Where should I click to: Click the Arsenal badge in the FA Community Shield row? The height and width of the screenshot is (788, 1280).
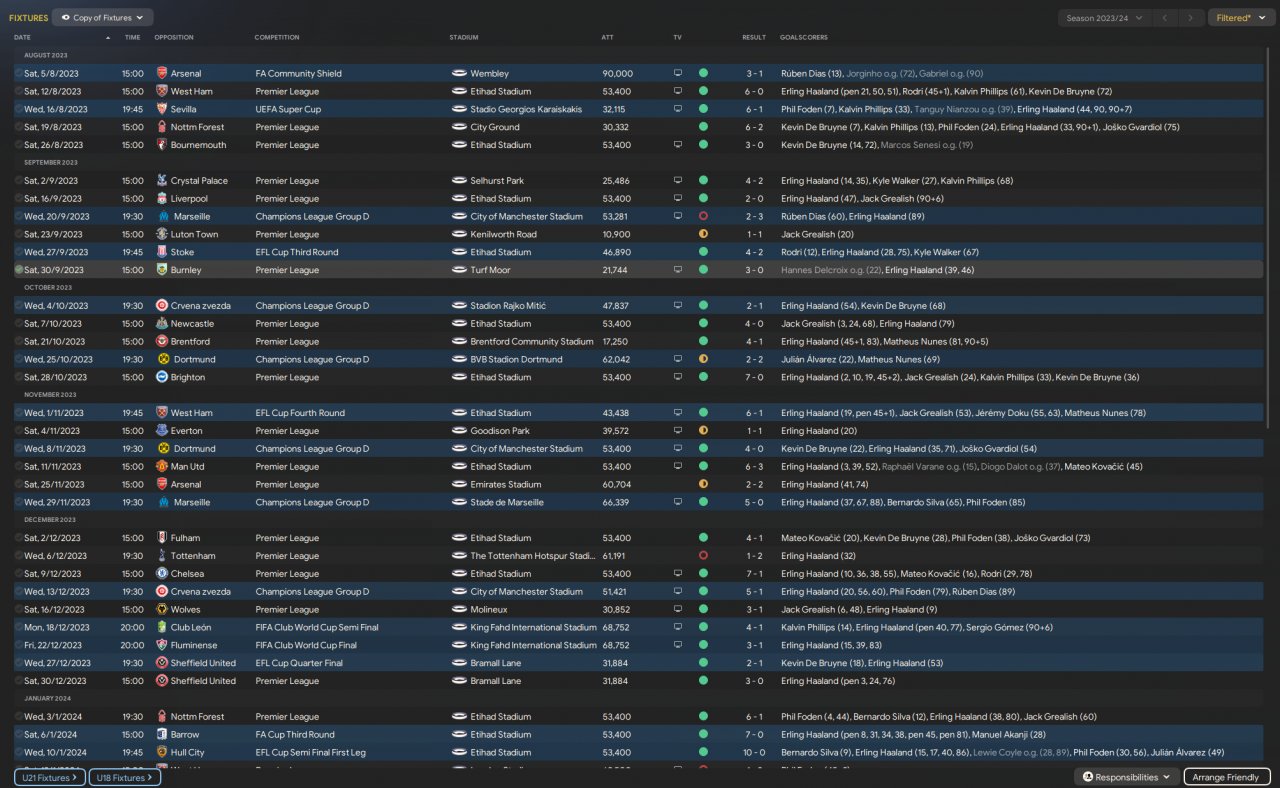[163, 73]
